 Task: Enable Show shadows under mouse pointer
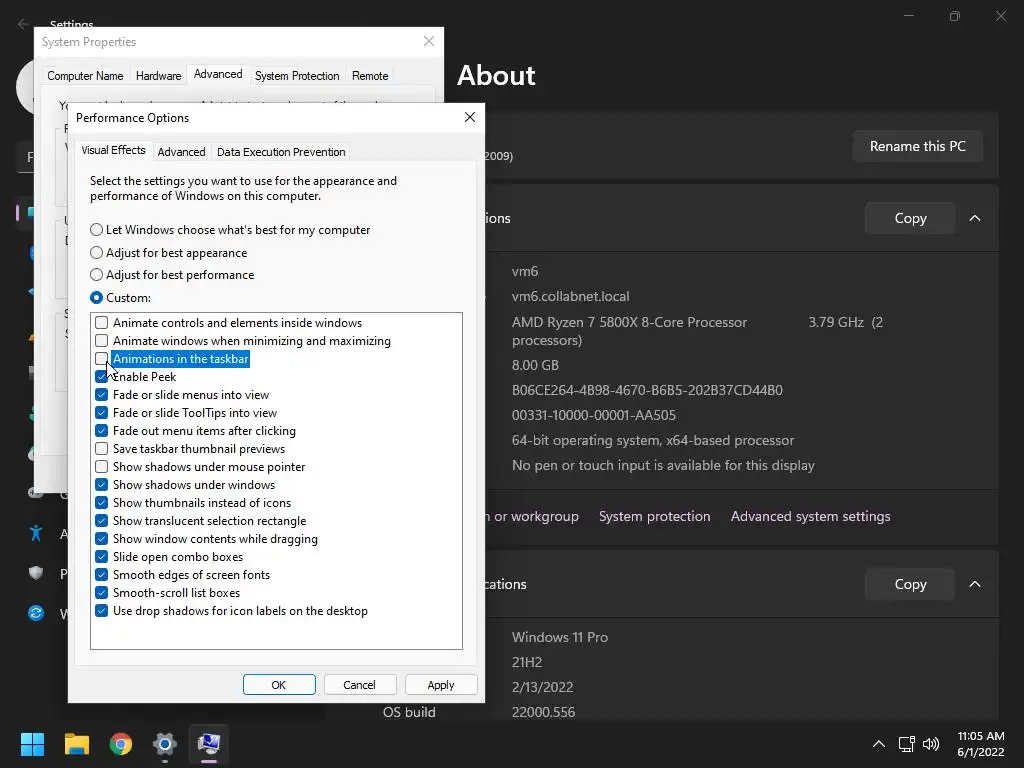coord(101,467)
